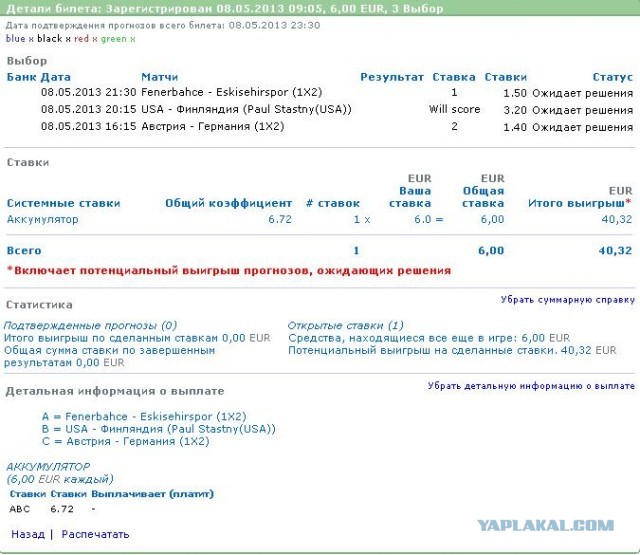Click odds value 1.40
The height and width of the screenshot is (555, 640).
(x=515, y=127)
